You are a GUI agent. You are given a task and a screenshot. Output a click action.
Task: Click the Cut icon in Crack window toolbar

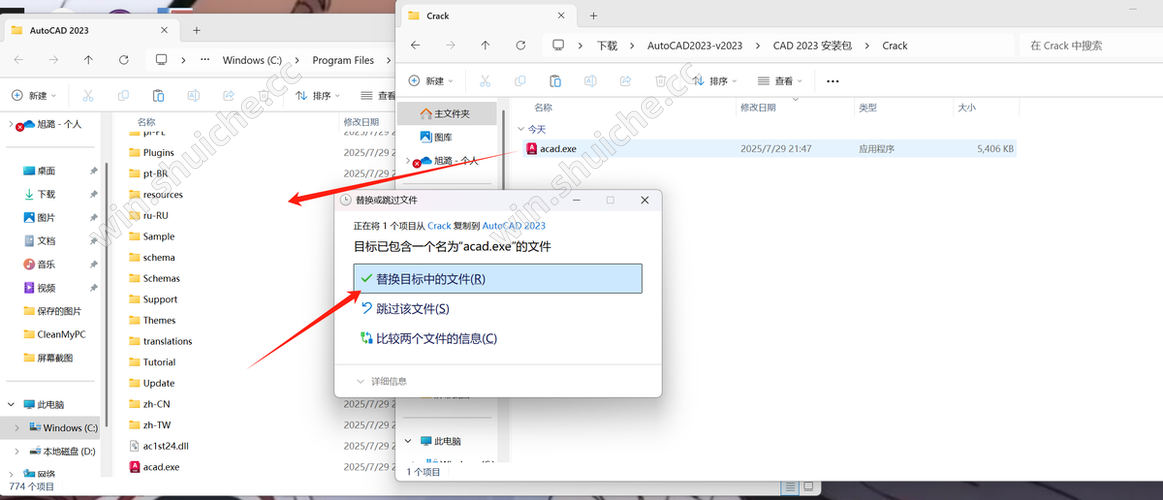pyautogui.click(x=485, y=81)
